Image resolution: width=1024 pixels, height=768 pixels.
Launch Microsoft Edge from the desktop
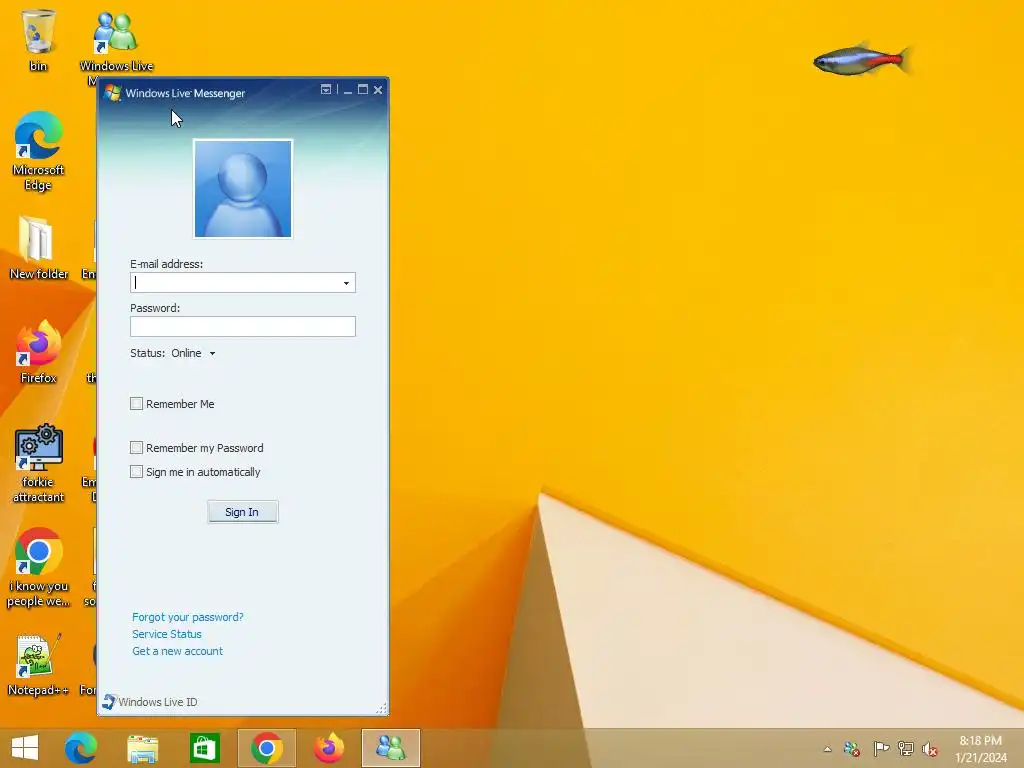(39, 150)
